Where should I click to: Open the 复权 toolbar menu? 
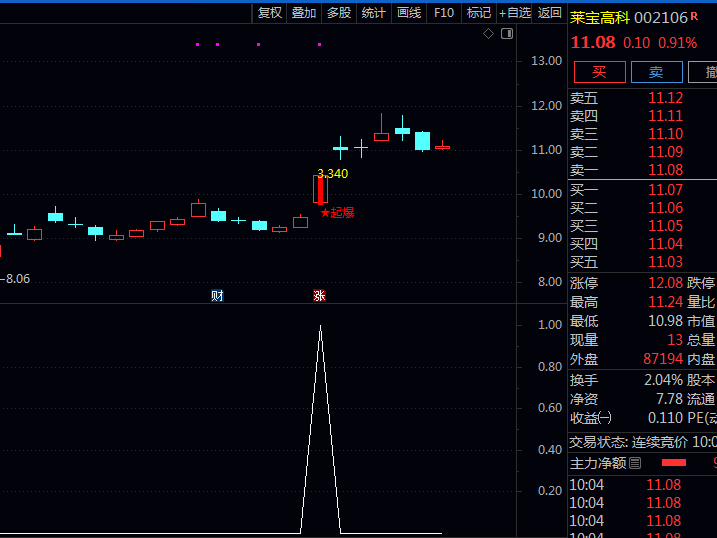pyautogui.click(x=270, y=13)
